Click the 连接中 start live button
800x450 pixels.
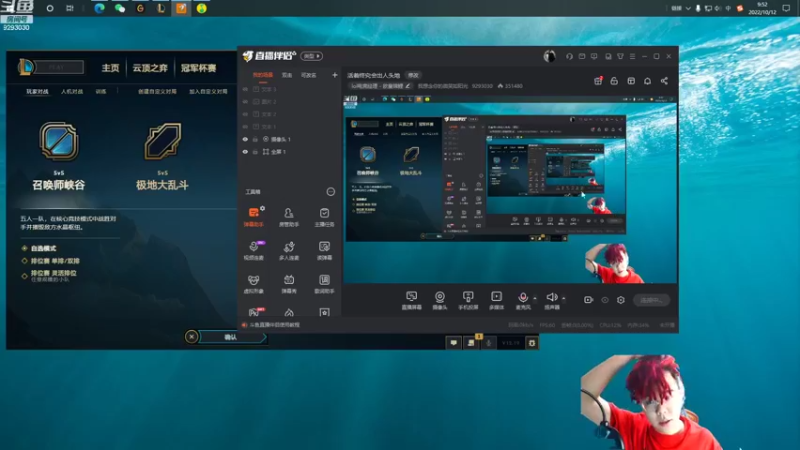pos(652,300)
